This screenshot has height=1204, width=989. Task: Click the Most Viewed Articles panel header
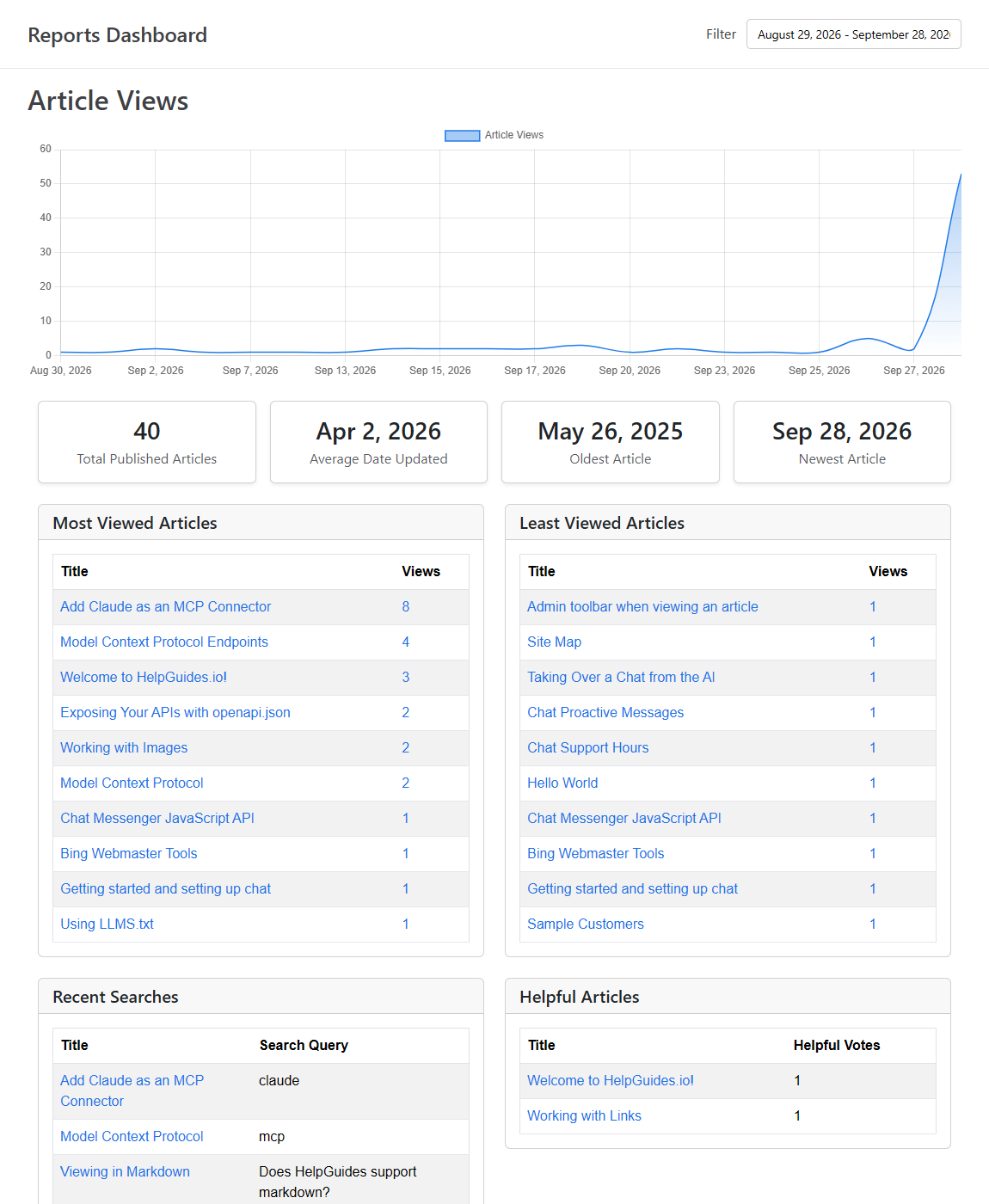point(261,523)
